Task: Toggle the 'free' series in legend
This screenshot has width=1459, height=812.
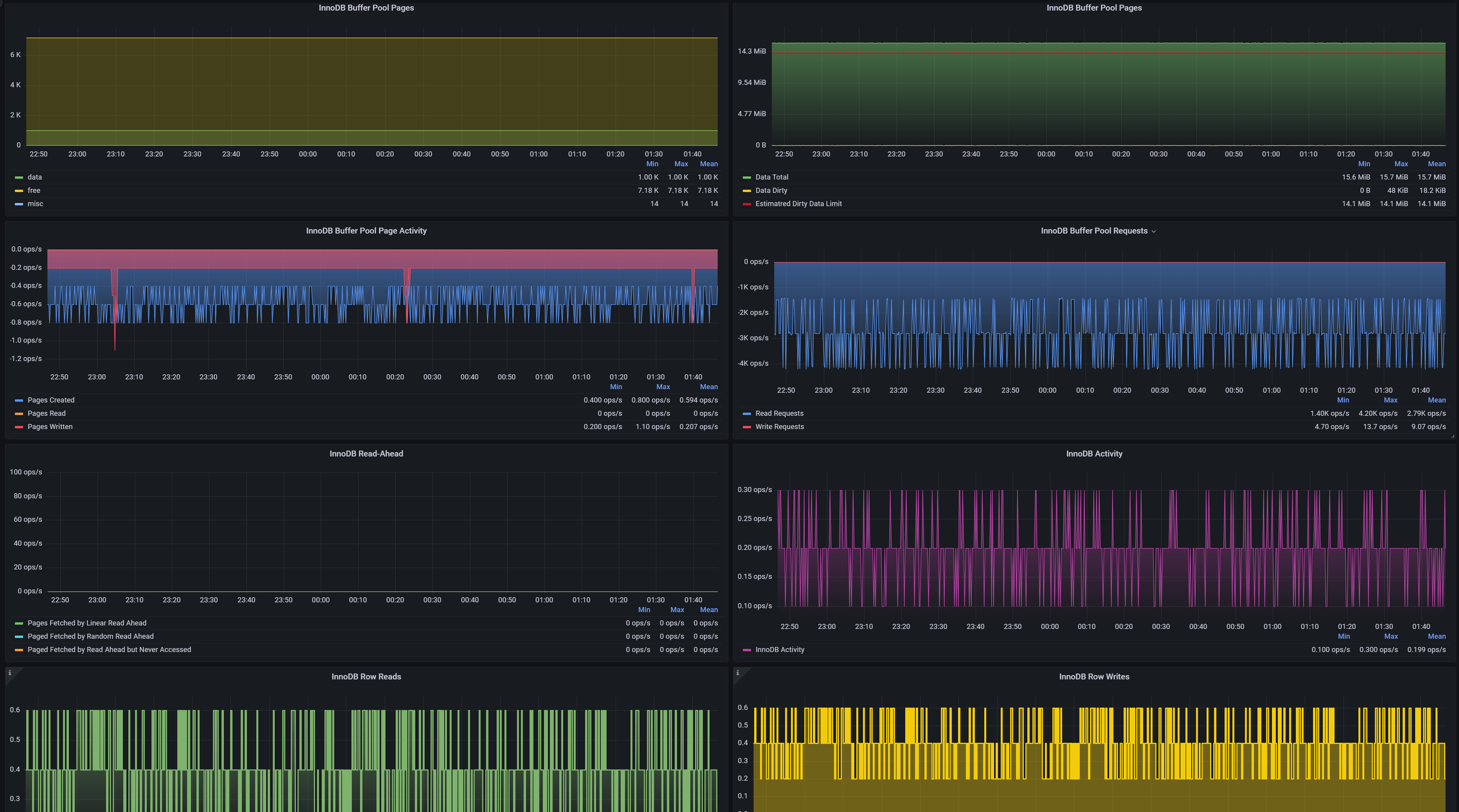Action: (34, 191)
